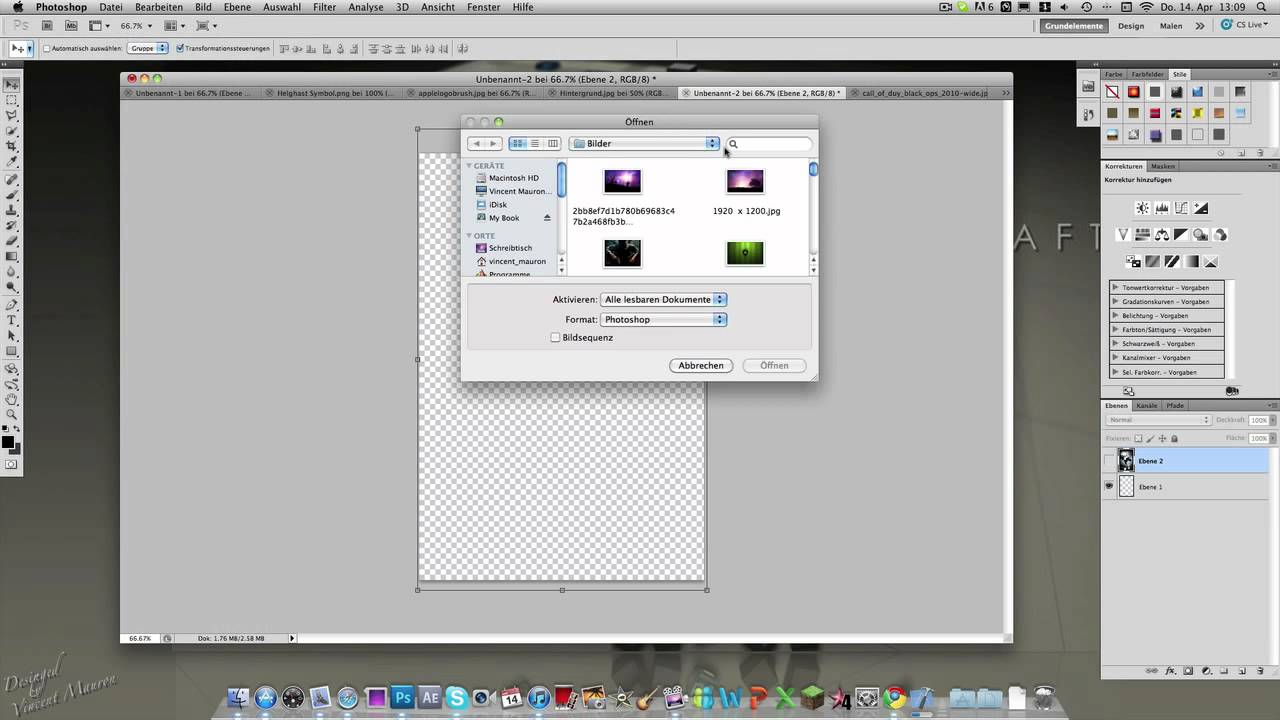Uncheck Transformationssteuerungen checkbox

click(180, 48)
